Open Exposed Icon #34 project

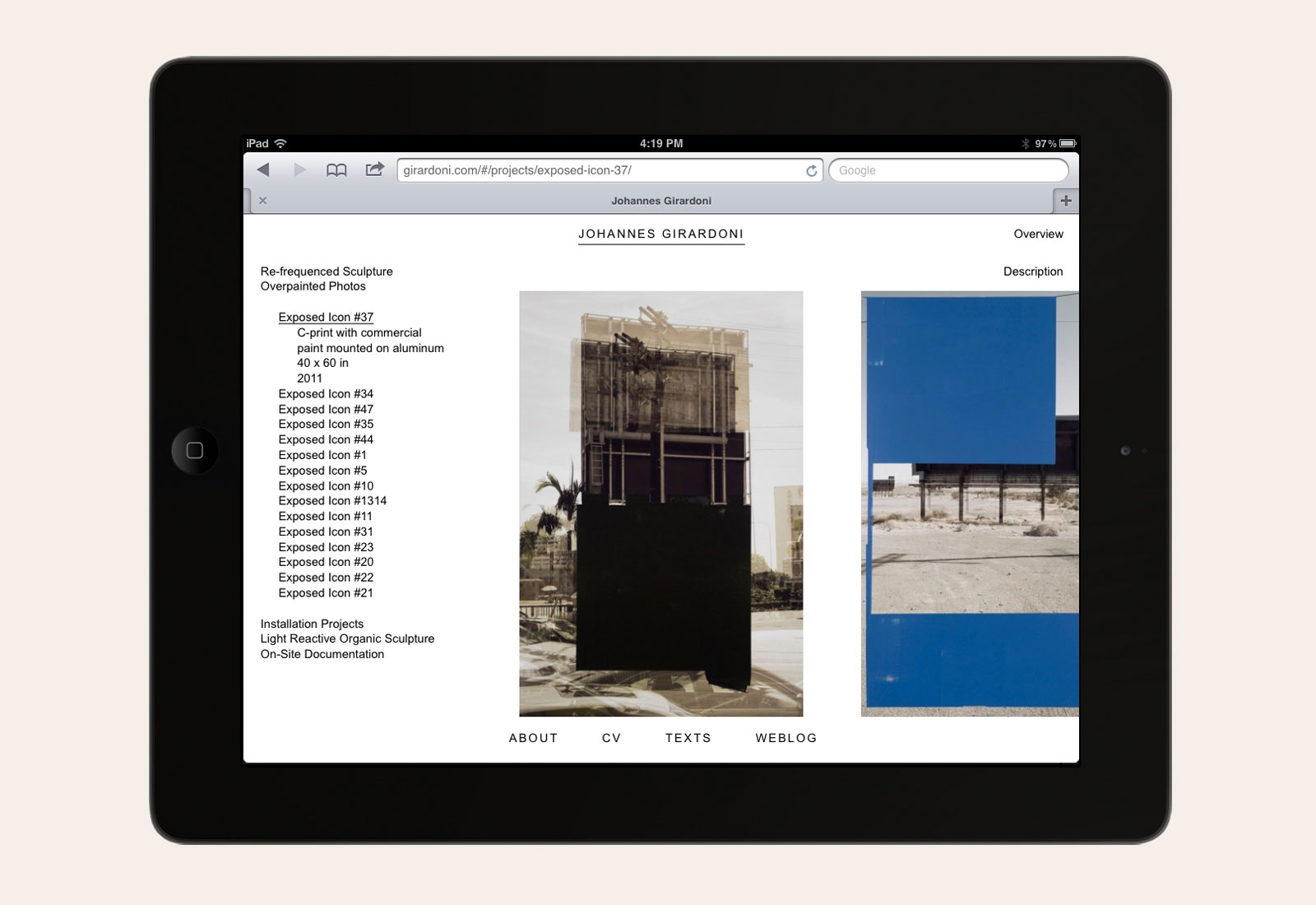point(326,394)
